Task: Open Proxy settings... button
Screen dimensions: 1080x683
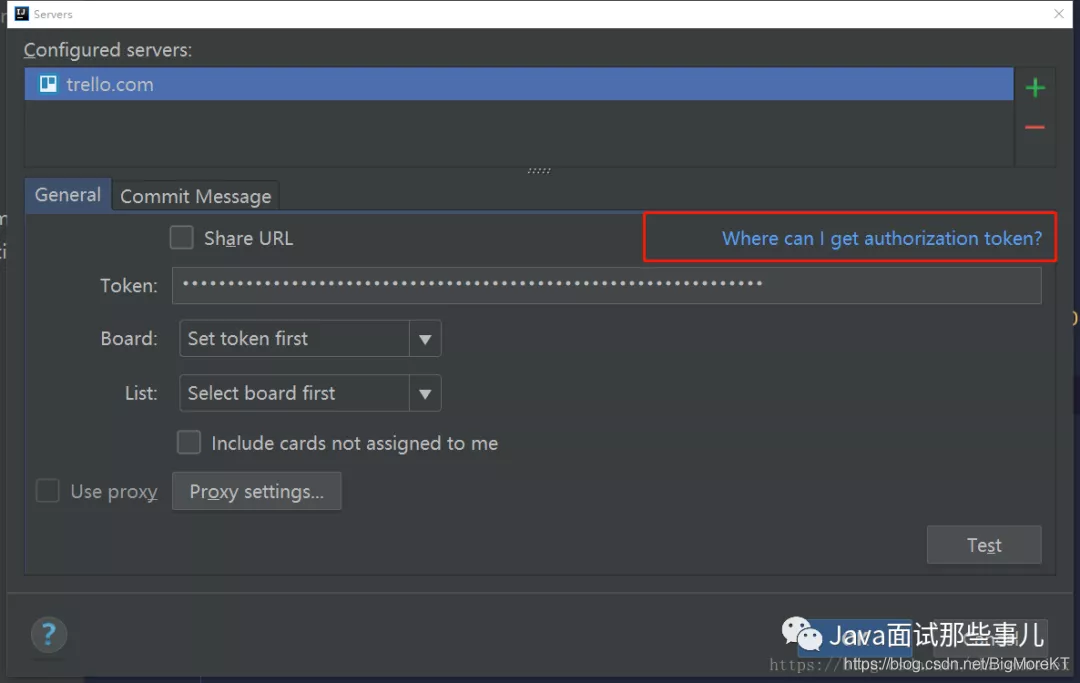Action: pyautogui.click(x=256, y=492)
